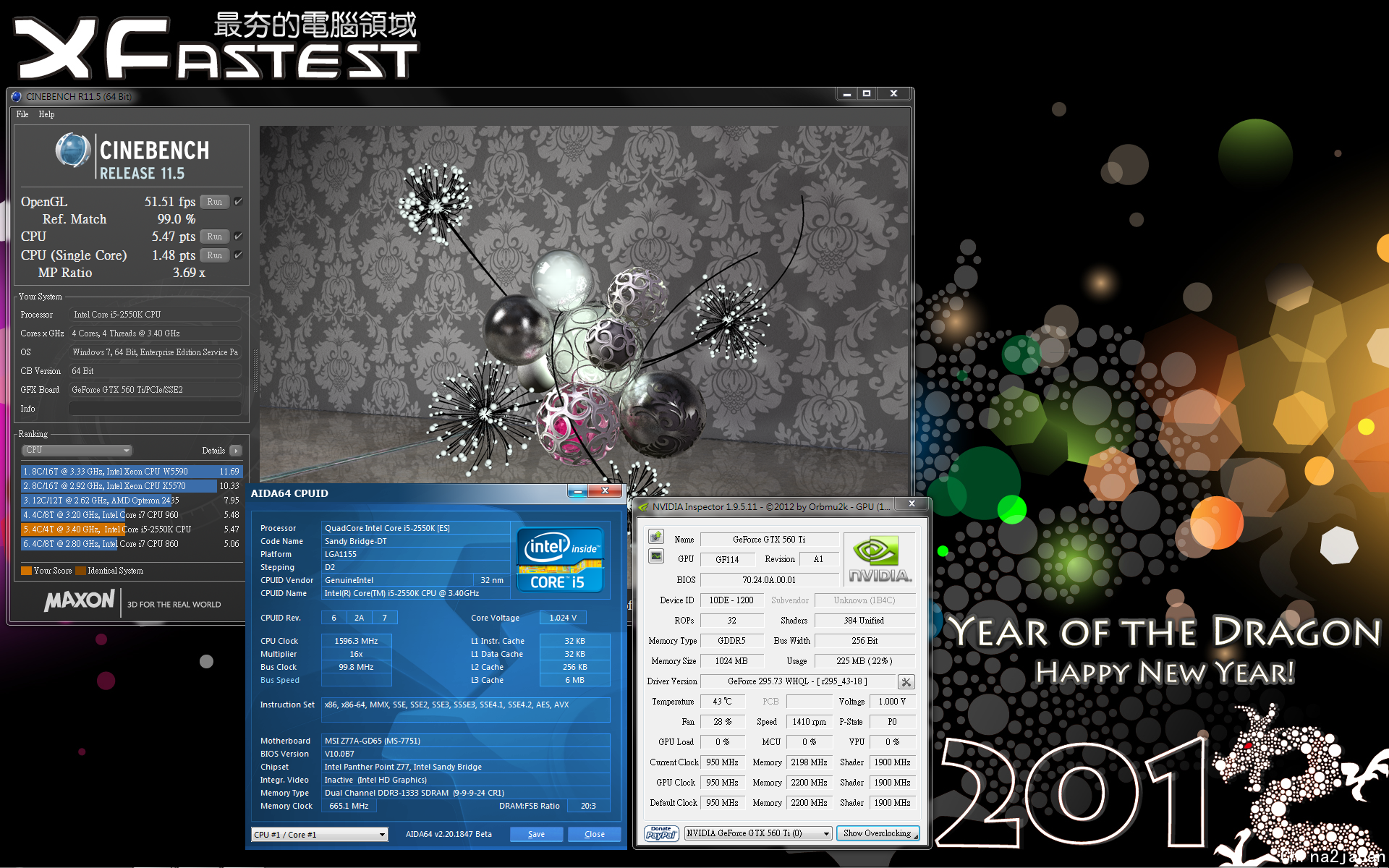Click the GeForce 295.73 WHQL driver version field
Viewport: 1389px width, 868px height.
(797, 681)
